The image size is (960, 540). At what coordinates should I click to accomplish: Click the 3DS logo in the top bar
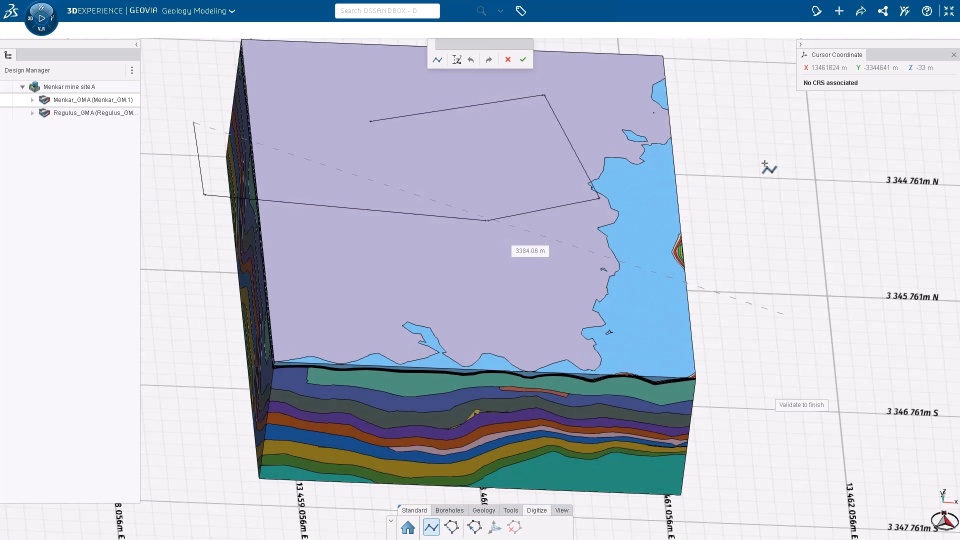(11, 10)
